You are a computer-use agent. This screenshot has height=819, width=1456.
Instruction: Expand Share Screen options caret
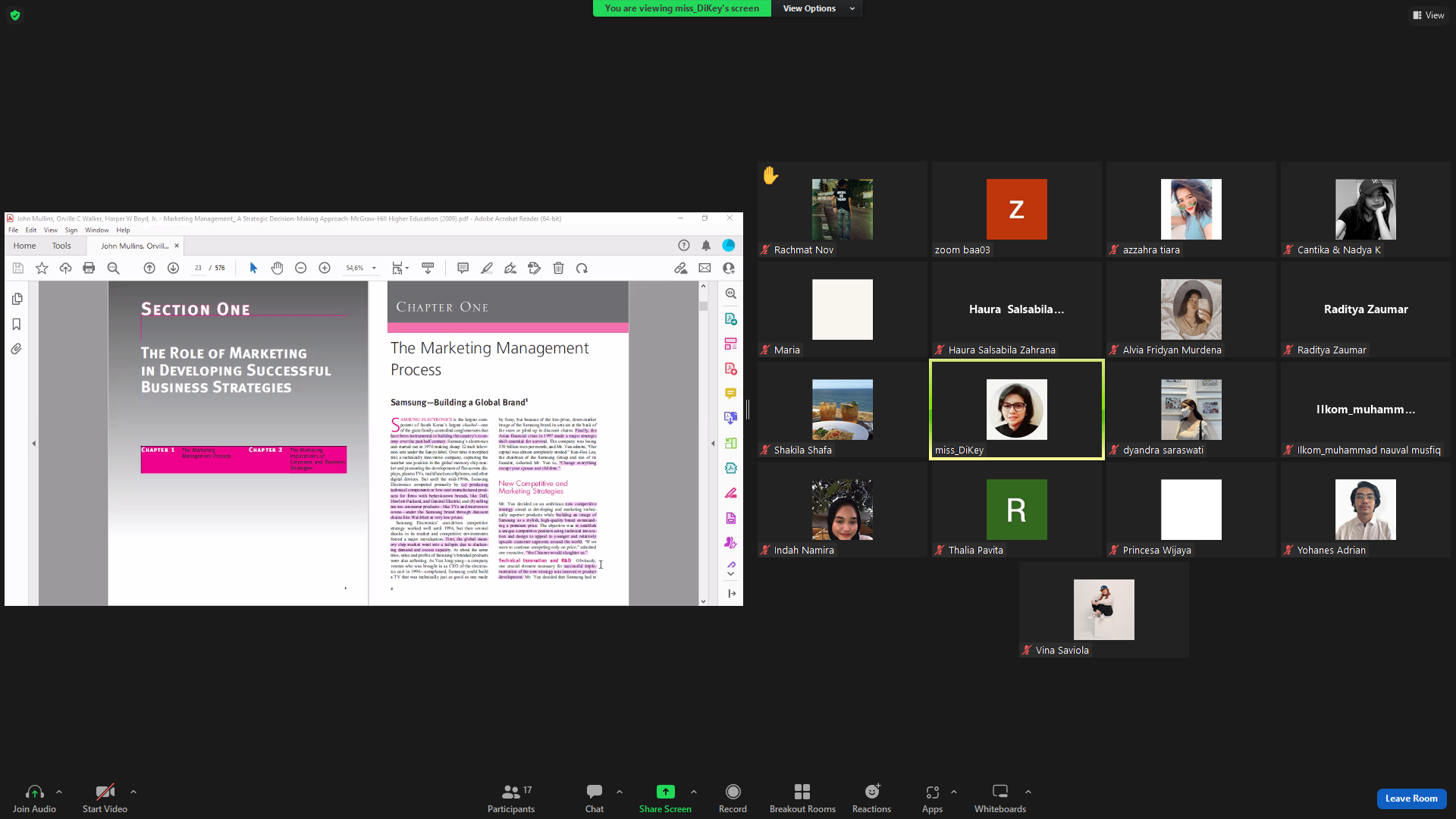coord(694,792)
